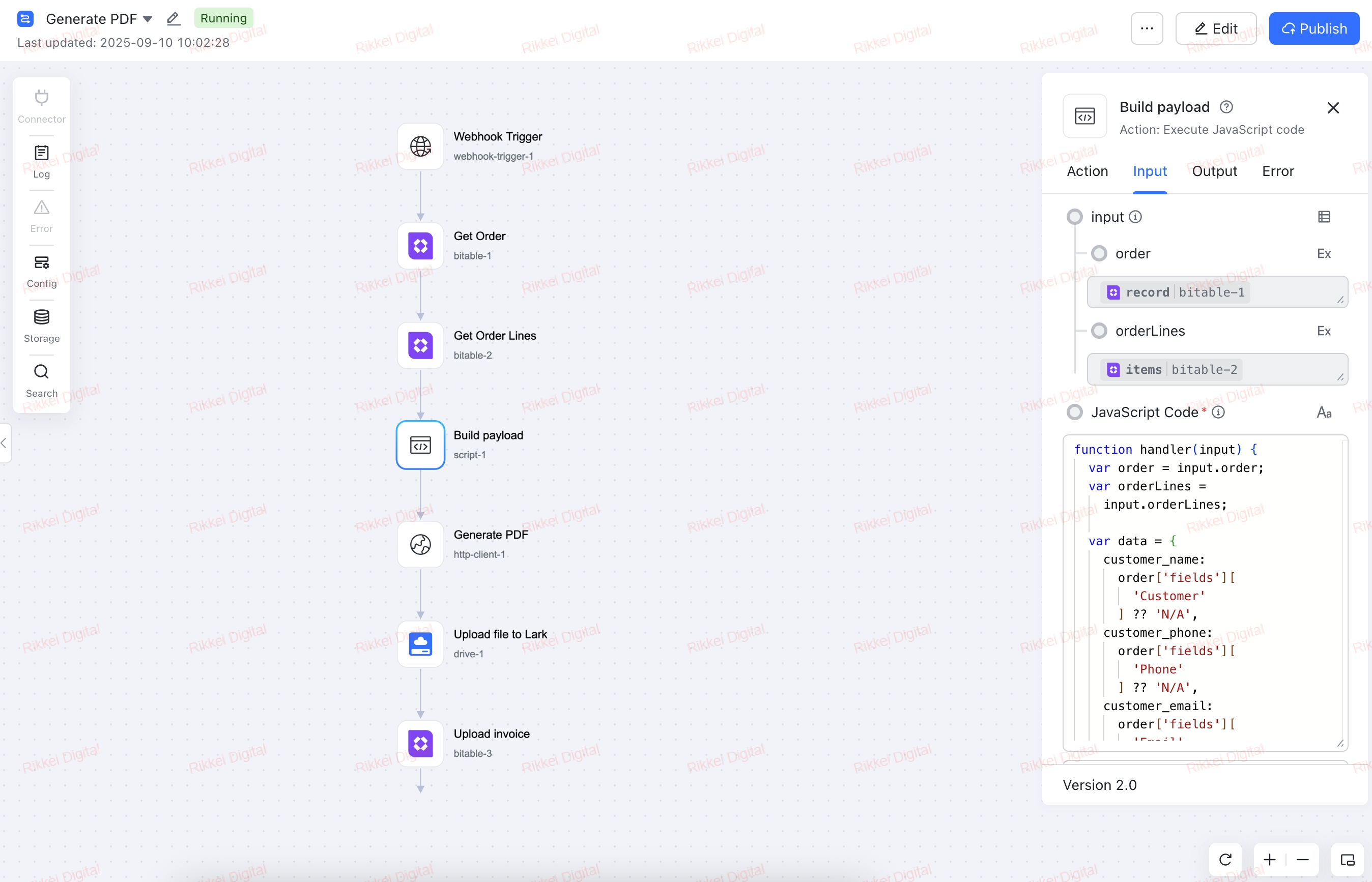Open the more options ellipsis menu

1146,28
